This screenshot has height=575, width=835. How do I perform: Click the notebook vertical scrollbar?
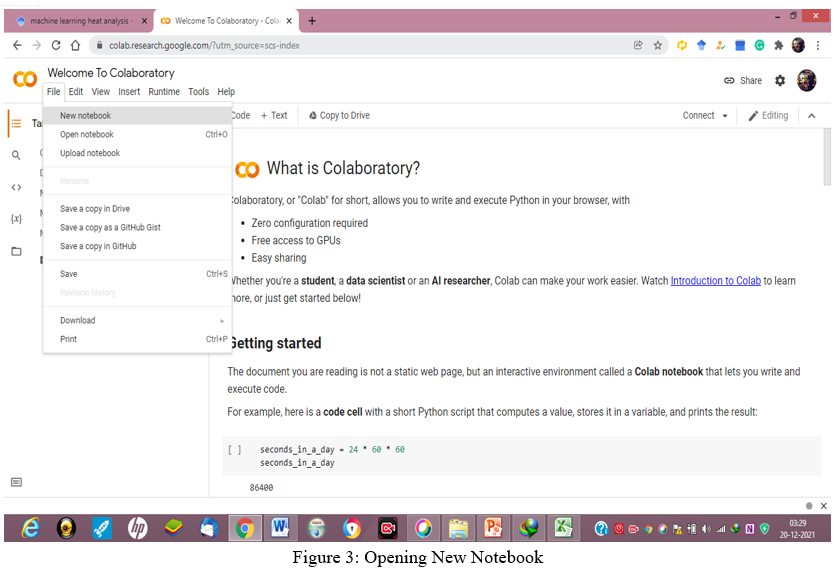pos(827,157)
